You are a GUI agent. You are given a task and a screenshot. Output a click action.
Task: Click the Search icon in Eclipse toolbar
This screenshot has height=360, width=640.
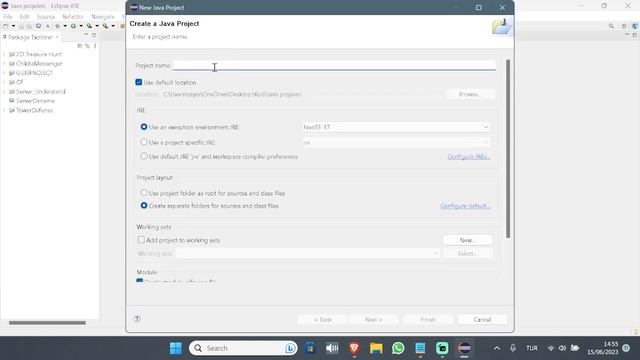coord(611,26)
